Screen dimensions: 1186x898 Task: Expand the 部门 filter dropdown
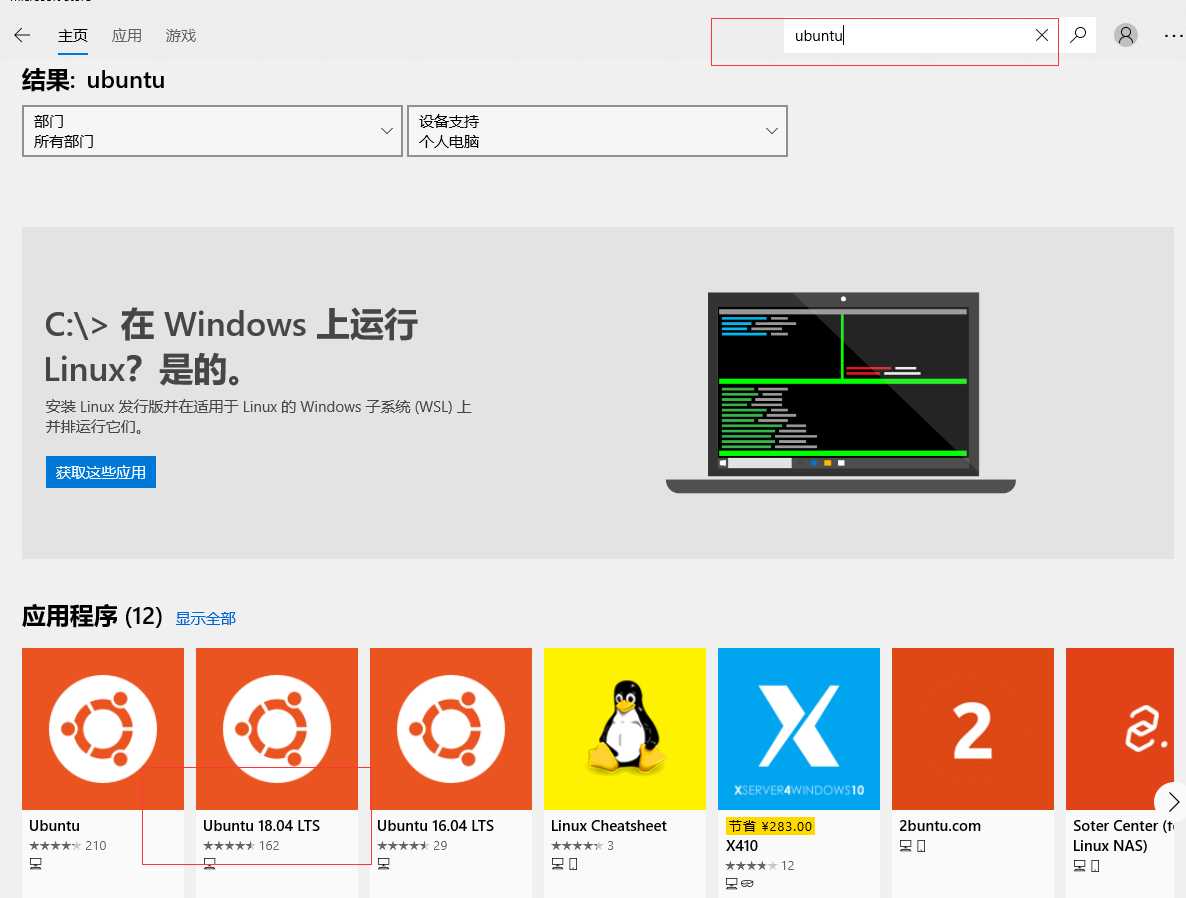point(213,131)
